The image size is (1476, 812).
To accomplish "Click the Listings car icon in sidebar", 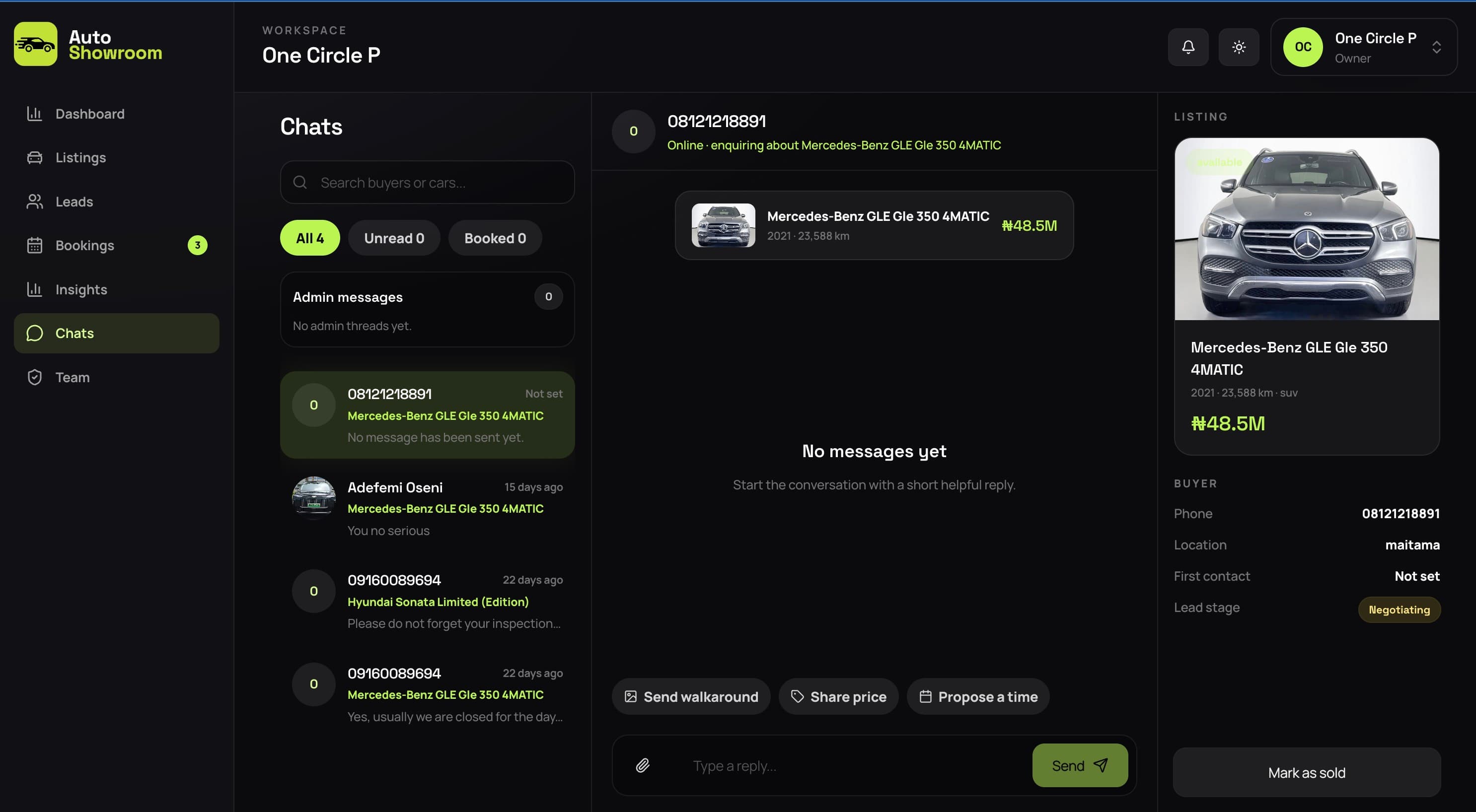I will click(34, 157).
